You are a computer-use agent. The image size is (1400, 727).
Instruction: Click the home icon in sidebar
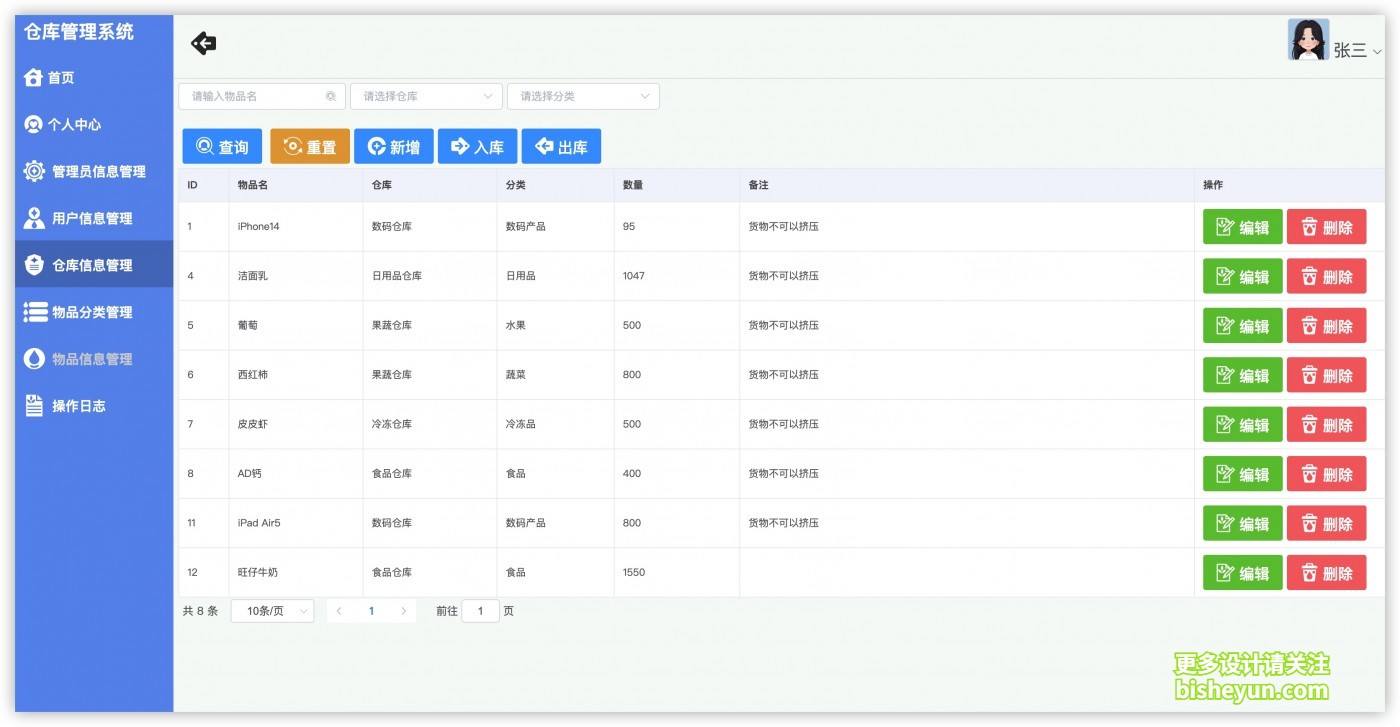(x=33, y=78)
